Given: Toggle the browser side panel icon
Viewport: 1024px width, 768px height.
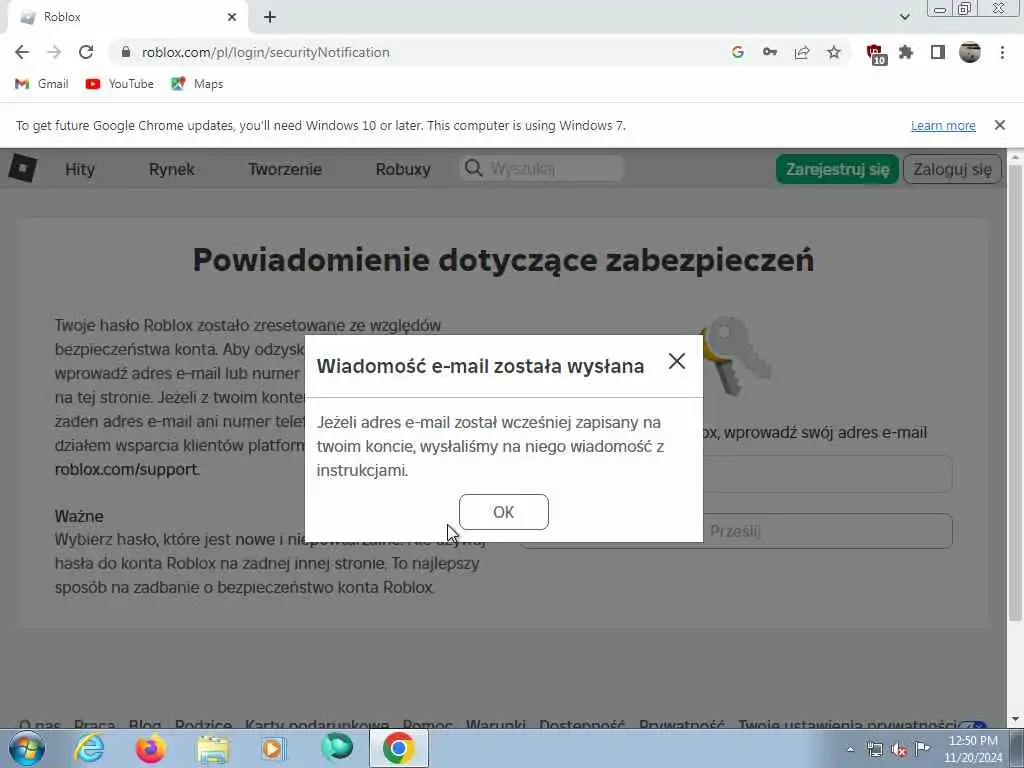Looking at the screenshot, I should pyautogui.click(x=938, y=52).
